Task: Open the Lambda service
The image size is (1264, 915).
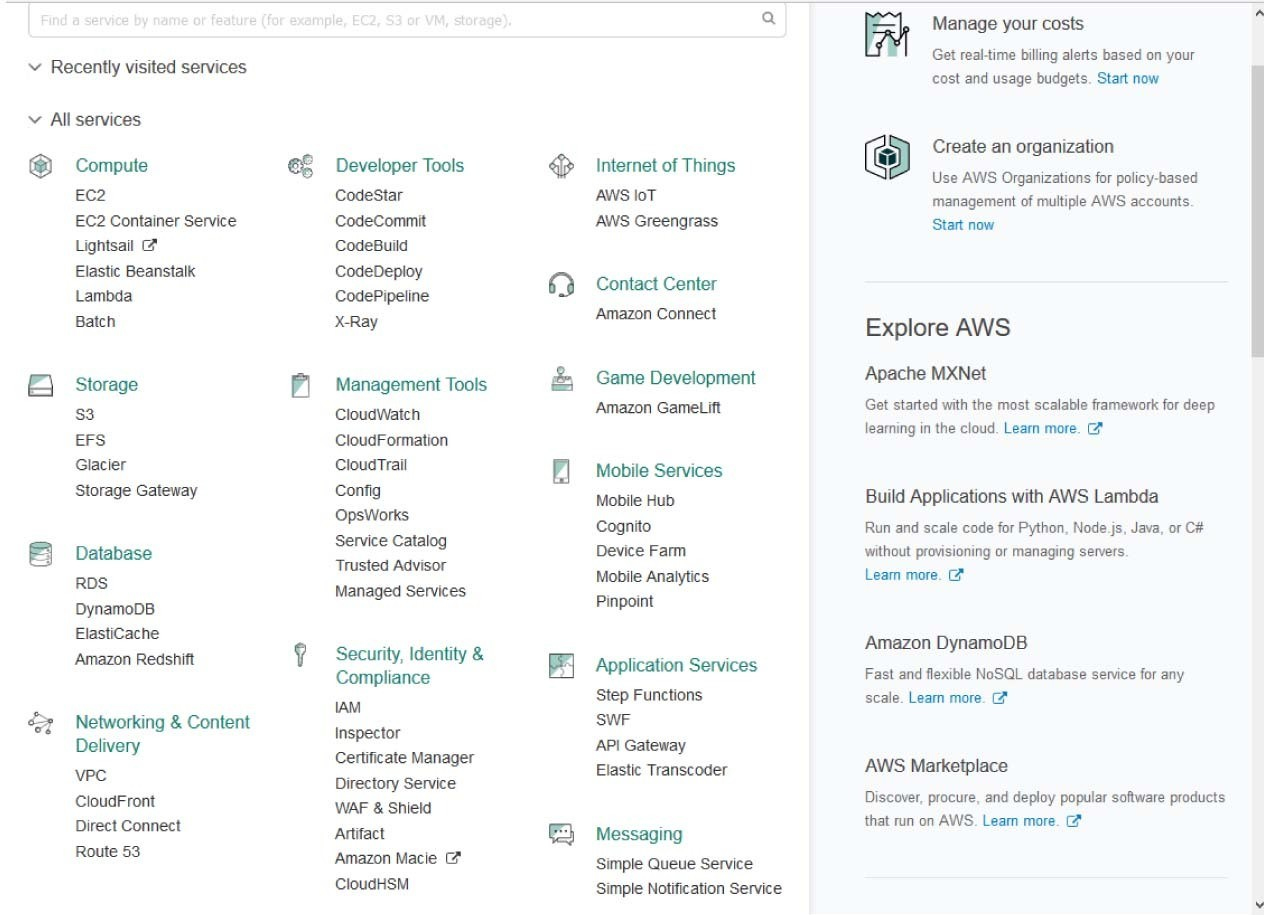Action: click(x=103, y=296)
